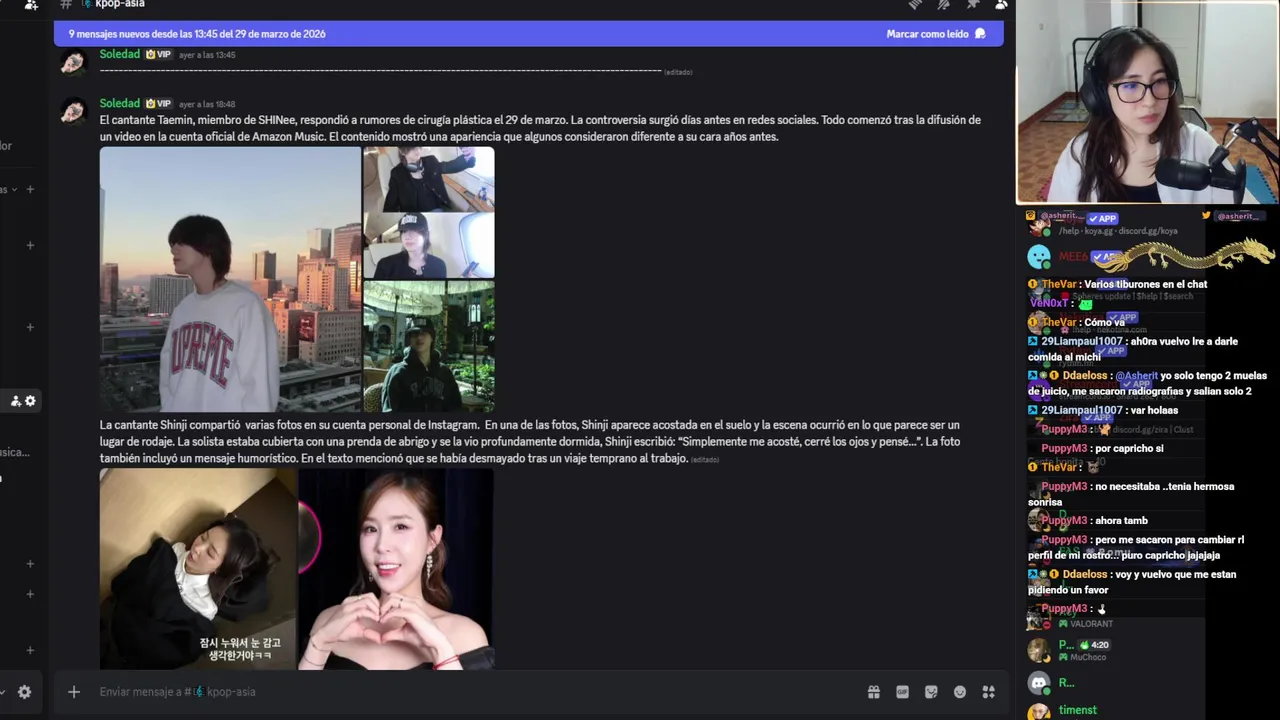Show member list icon in header
The width and height of the screenshot is (1280, 720).
(x=1001, y=4)
